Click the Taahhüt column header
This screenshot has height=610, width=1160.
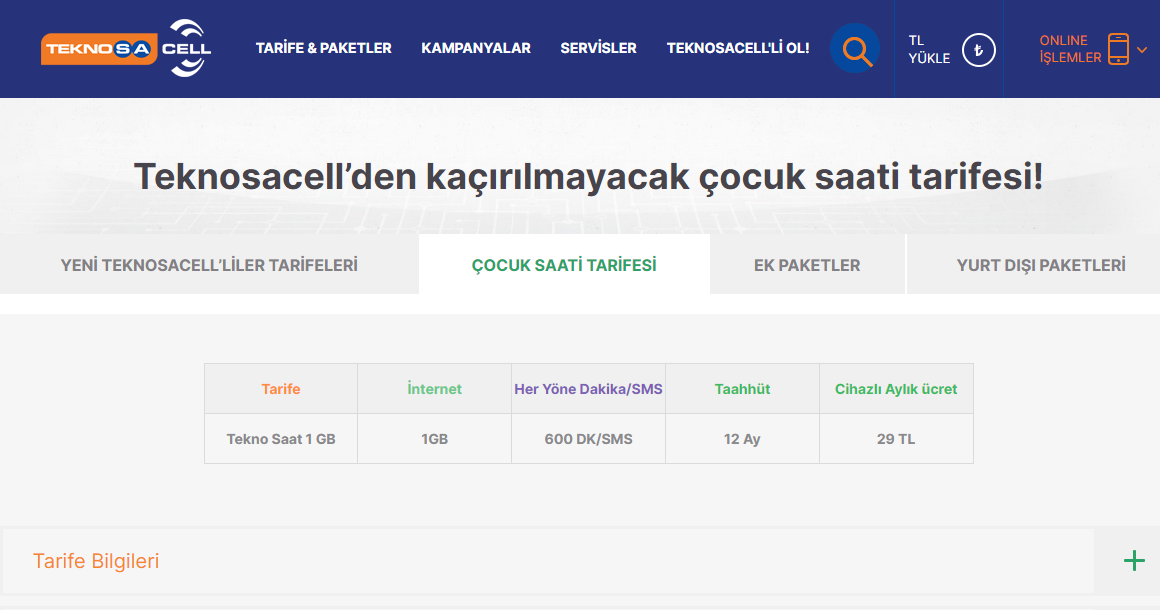[742, 389]
